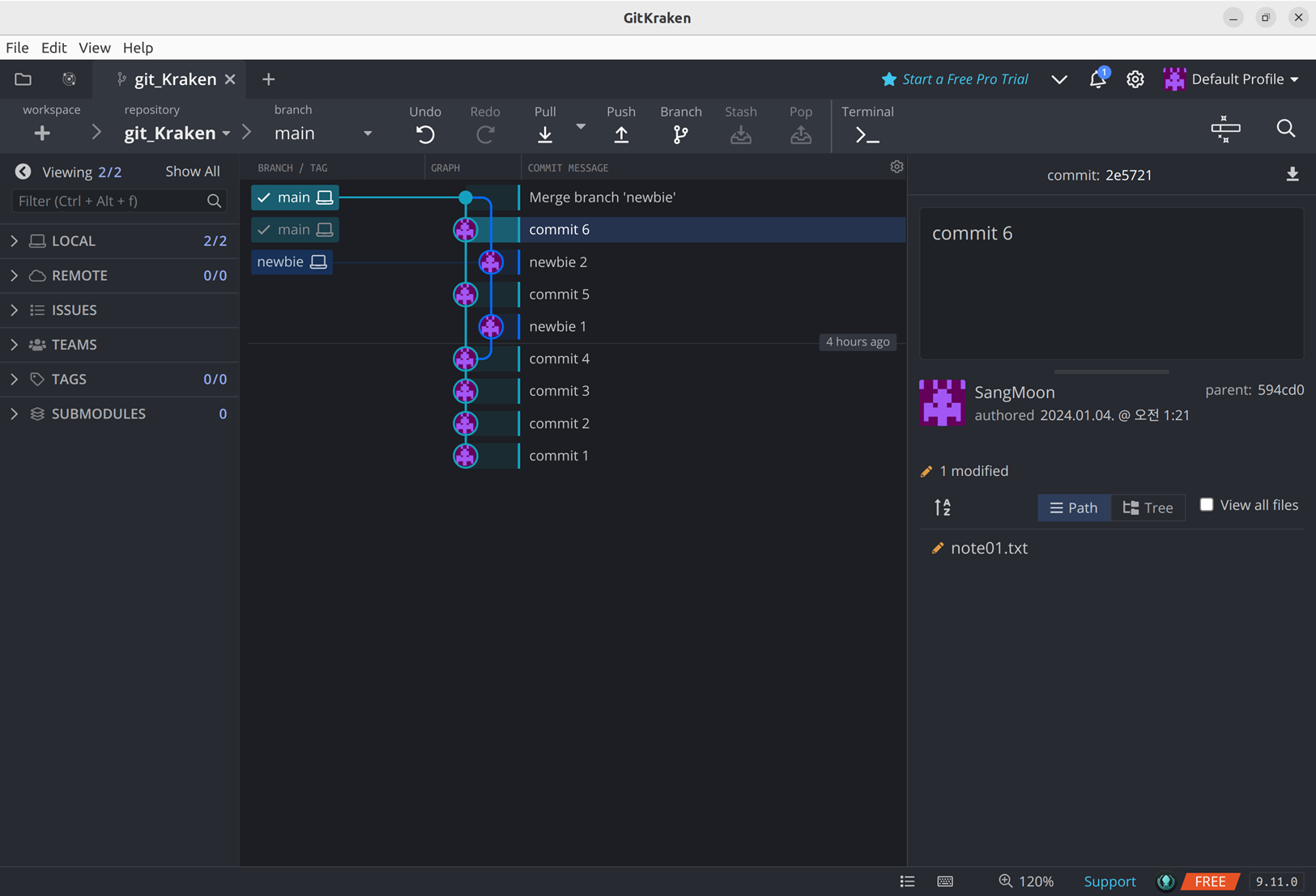The image size is (1316, 896).
Task: Open the Terminal icon
Action: 867,135
